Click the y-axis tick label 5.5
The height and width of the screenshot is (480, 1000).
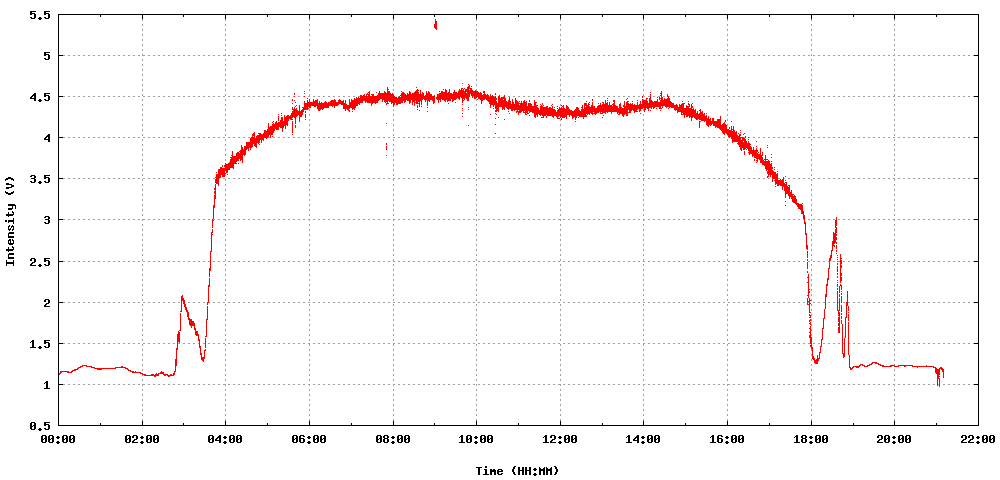point(41,15)
